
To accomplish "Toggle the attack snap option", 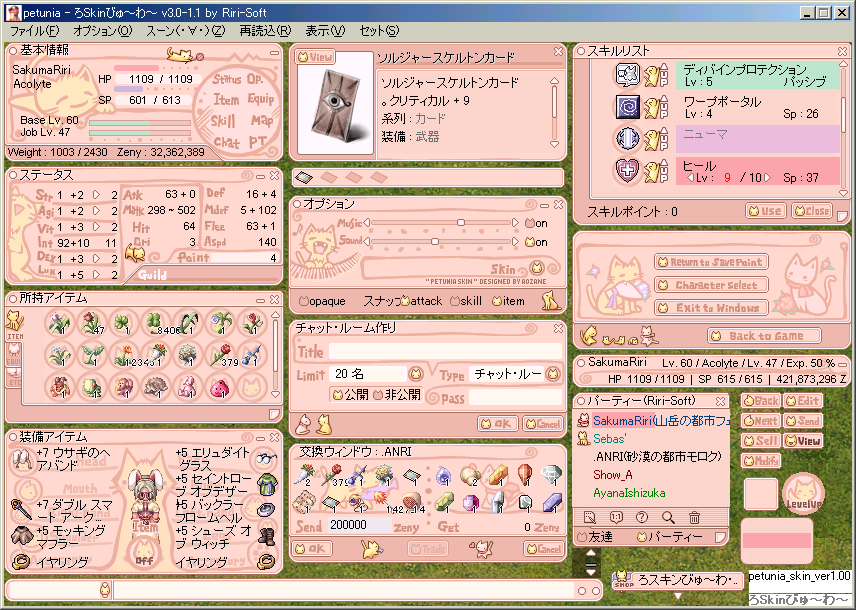I will [405, 300].
